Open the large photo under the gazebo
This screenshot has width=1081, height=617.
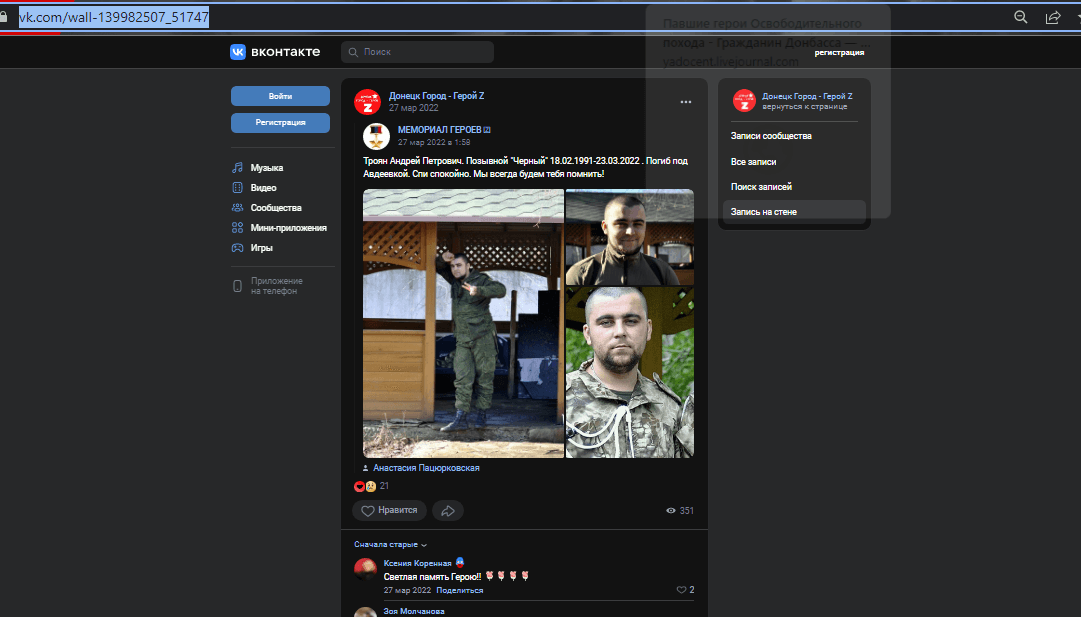[463, 323]
